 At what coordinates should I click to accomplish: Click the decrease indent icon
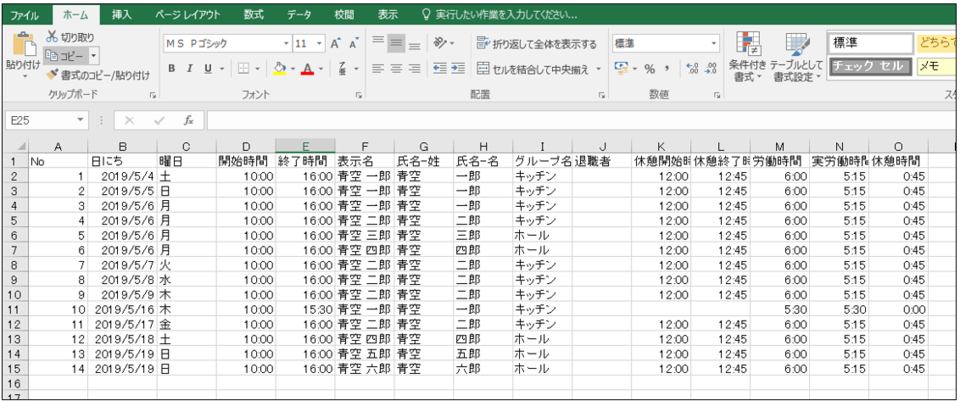click(x=440, y=69)
